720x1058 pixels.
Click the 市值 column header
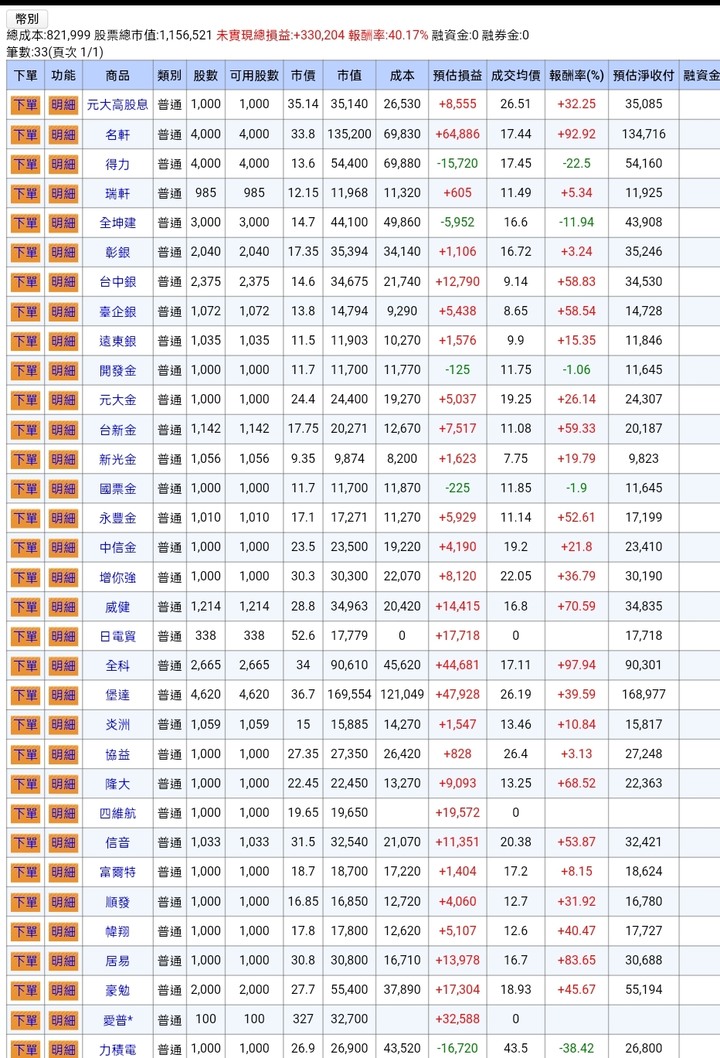pyautogui.click(x=349, y=76)
